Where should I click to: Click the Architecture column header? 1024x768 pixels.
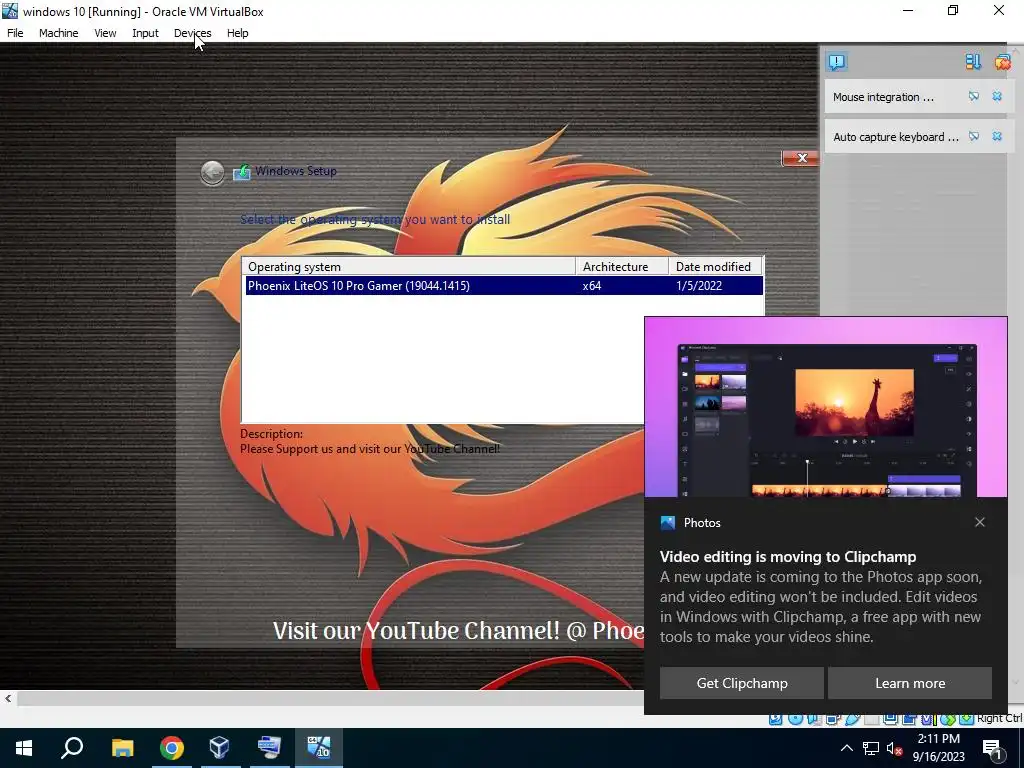[622, 266]
